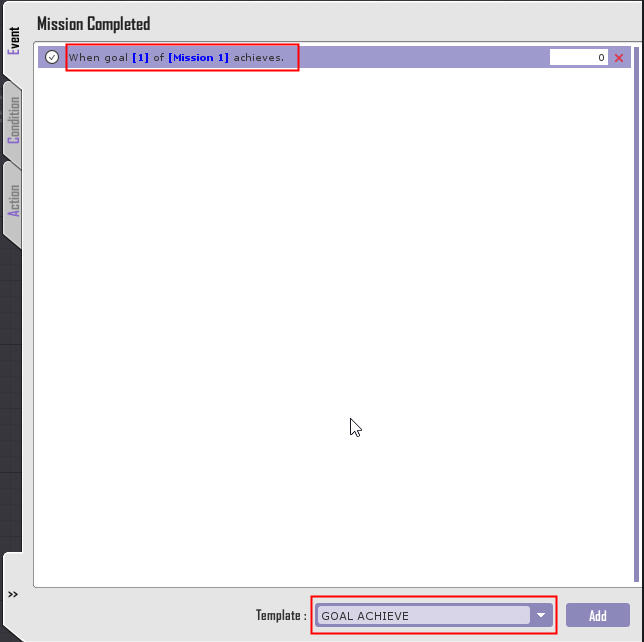Image resolution: width=644 pixels, height=642 pixels.
Task: Click the 'achieves.' text in the event row
Action: (259, 58)
